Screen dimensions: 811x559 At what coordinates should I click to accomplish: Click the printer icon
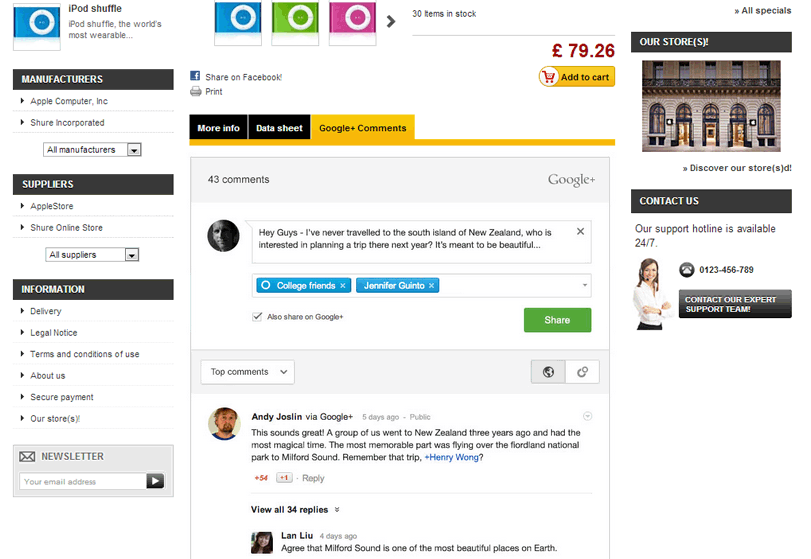(196, 92)
